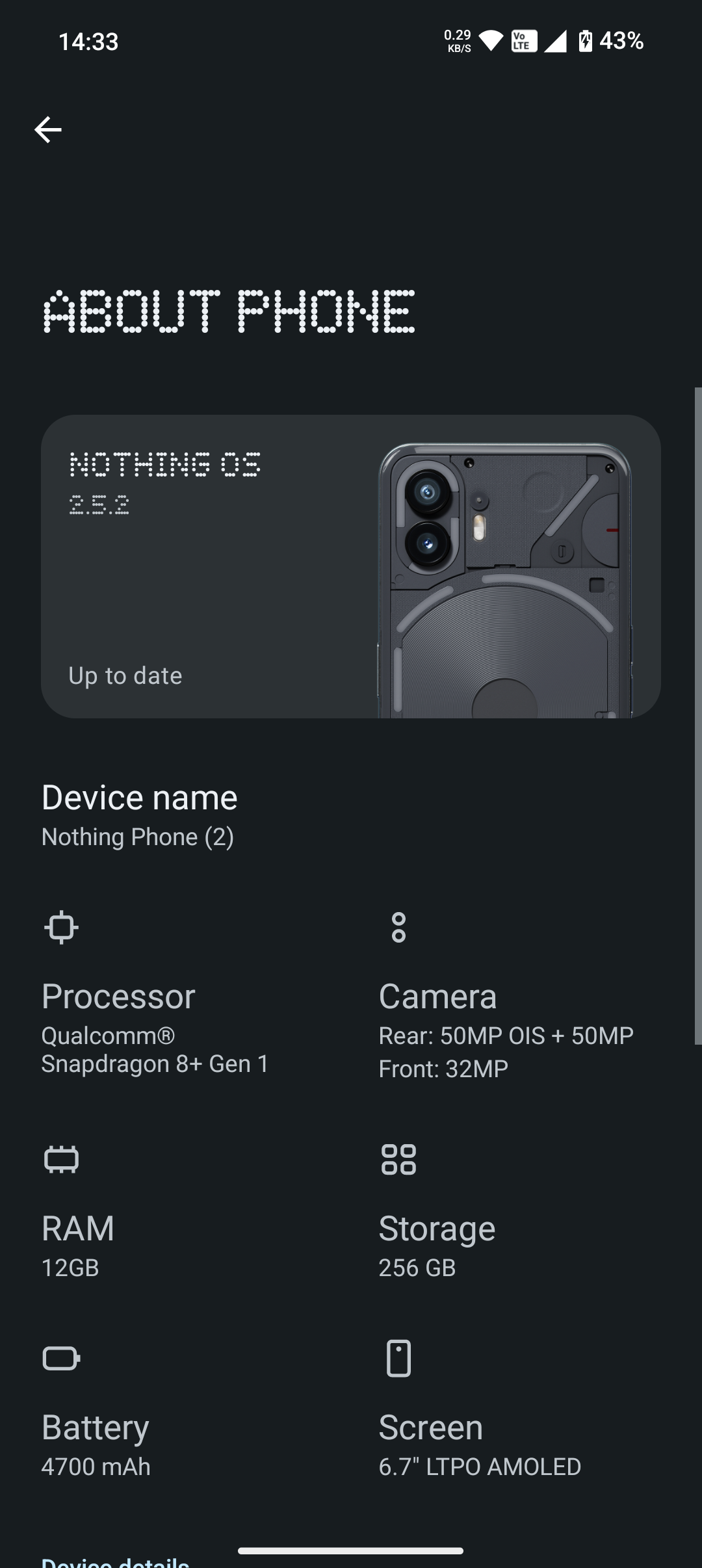Tap the VoLTE status indicator
This screenshot has height=1568, width=702.
(524, 41)
